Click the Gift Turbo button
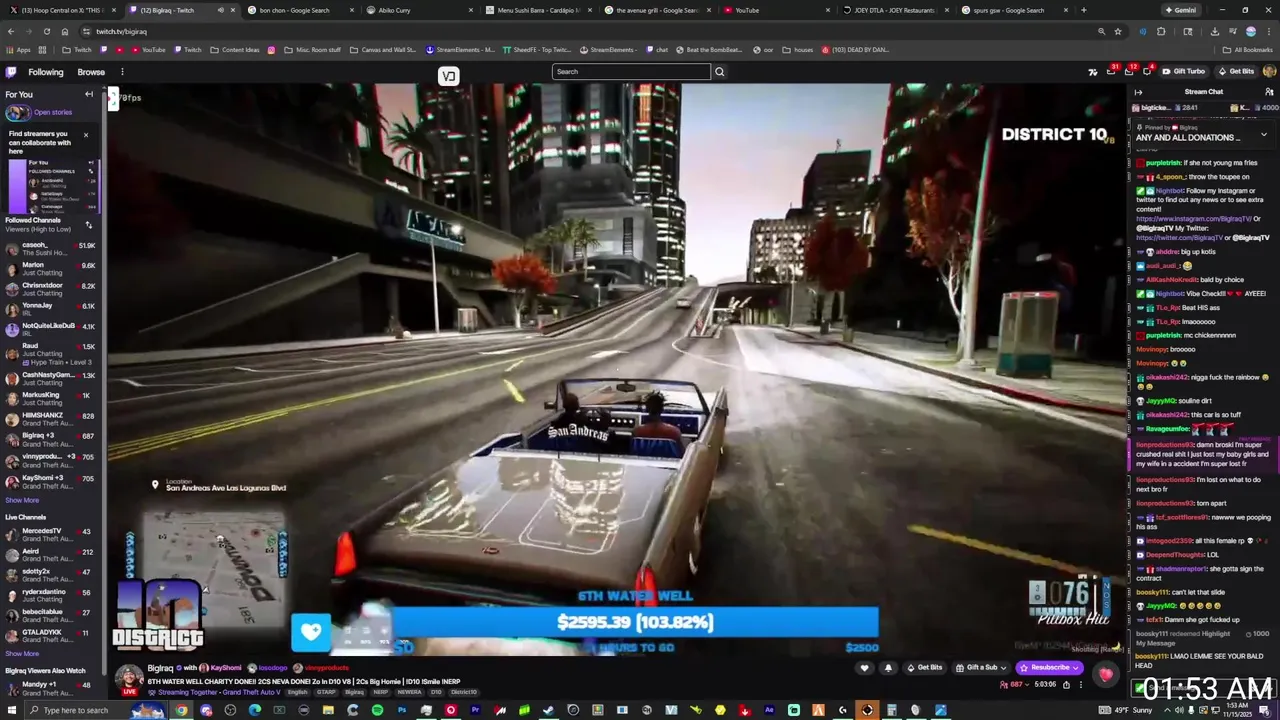Viewport: 1280px width, 720px height. pos(1183,72)
